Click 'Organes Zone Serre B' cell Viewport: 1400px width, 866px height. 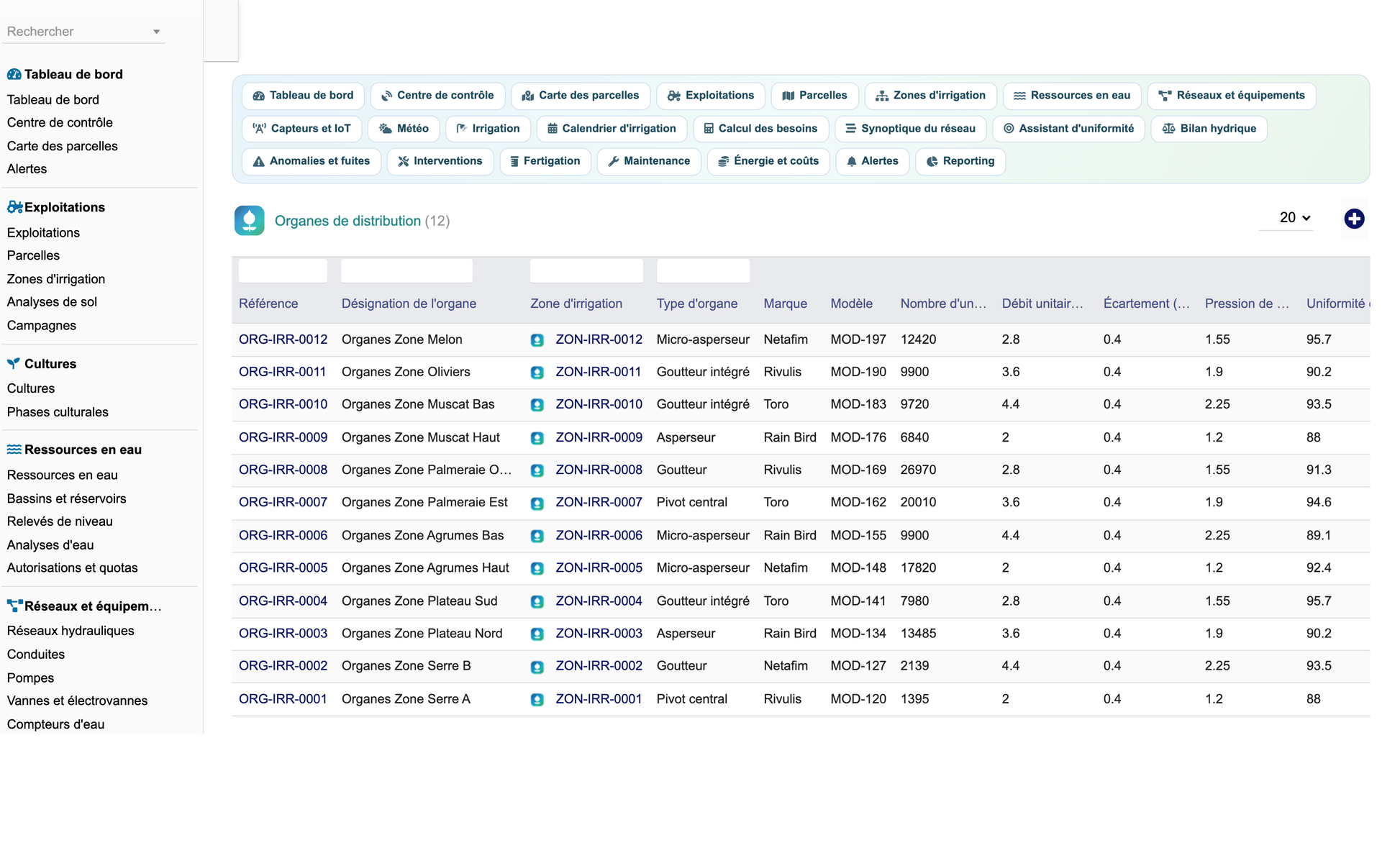(x=406, y=666)
